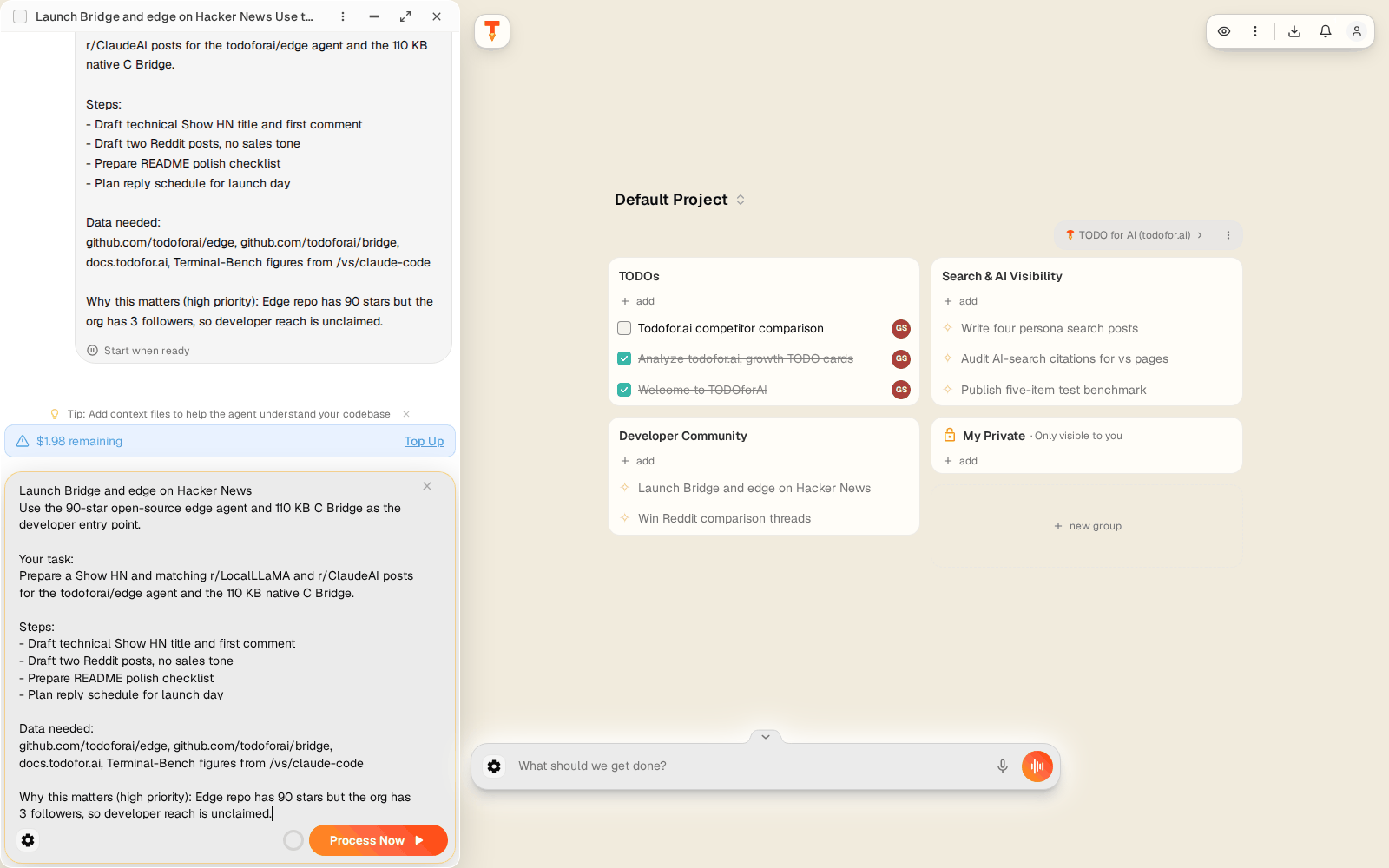1389x868 pixels.
Task: Toggle Start when ready
Action: click(138, 351)
